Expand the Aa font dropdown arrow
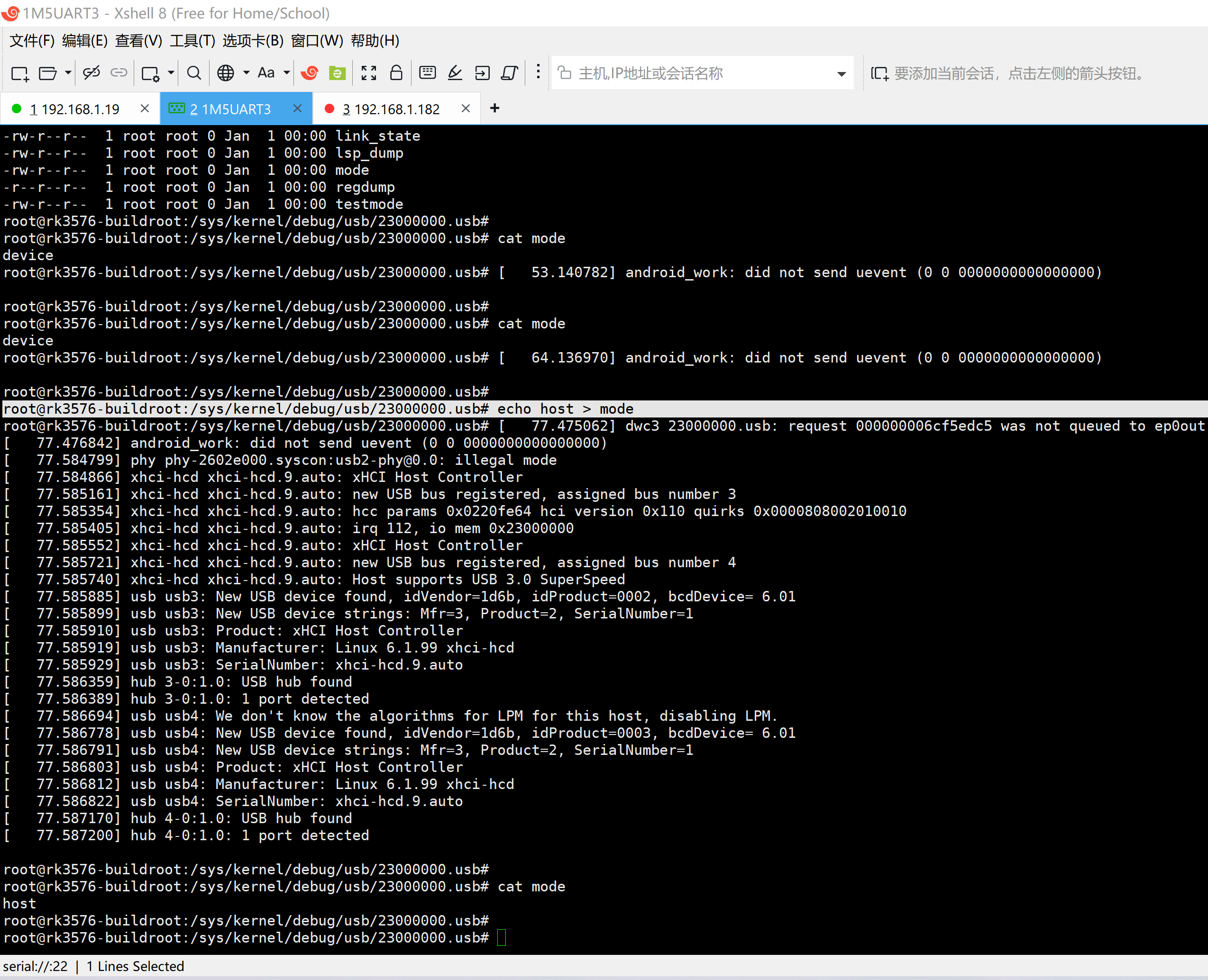This screenshot has width=1208, height=980. (x=287, y=73)
